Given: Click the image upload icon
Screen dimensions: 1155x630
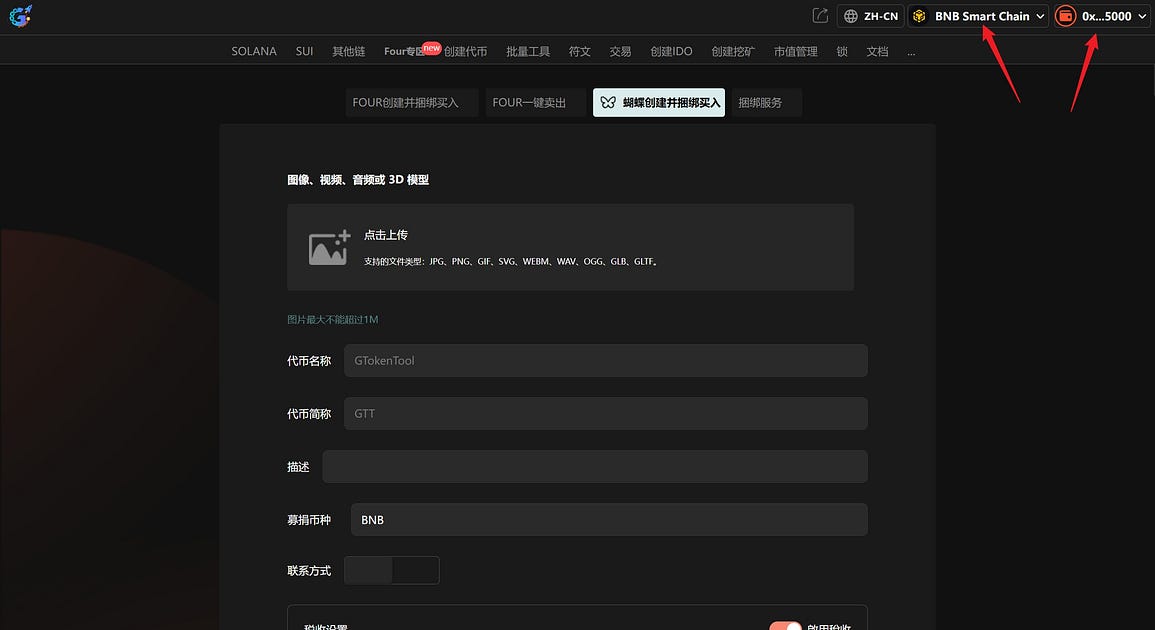Looking at the screenshot, I should tap(329, 248).
